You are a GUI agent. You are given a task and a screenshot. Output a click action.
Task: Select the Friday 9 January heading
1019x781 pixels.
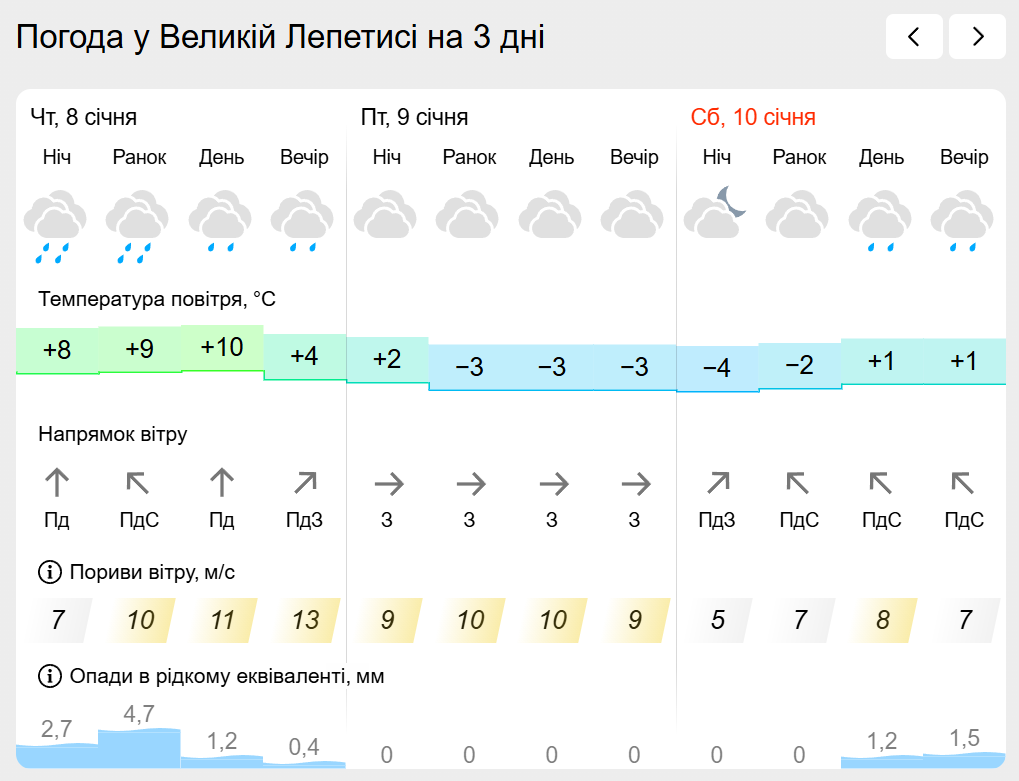[415, 117]
